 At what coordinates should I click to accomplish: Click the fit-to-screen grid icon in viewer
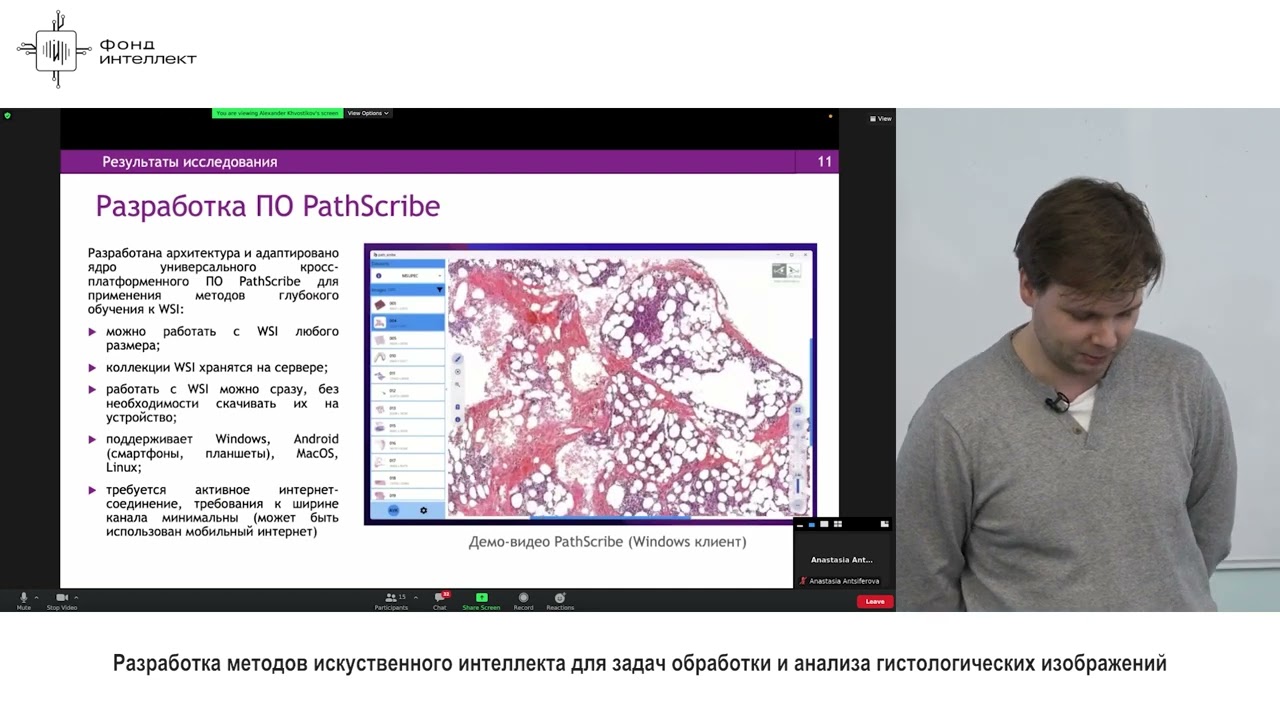point(798,409)
